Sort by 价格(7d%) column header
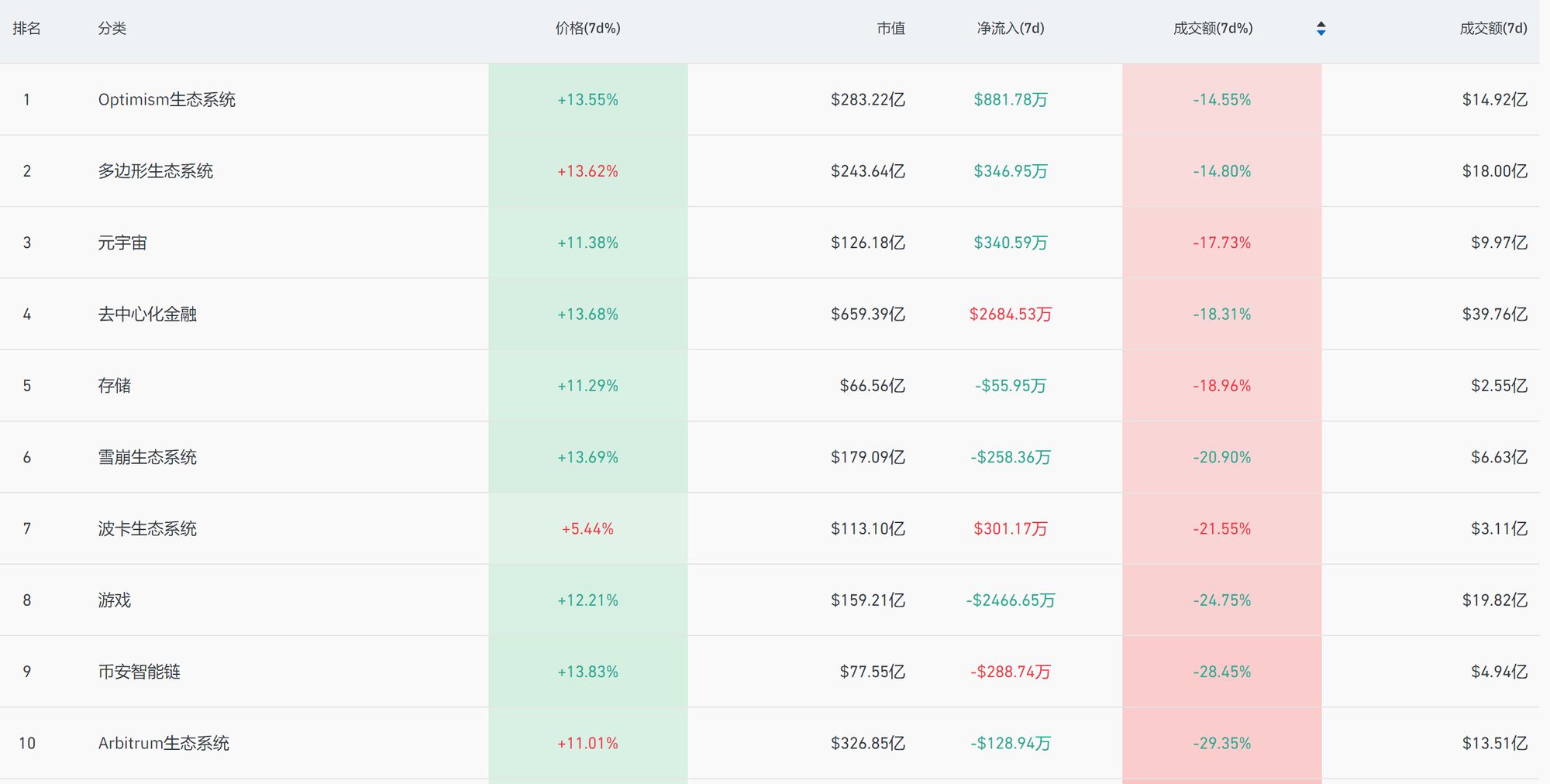 tap(587, 29)
